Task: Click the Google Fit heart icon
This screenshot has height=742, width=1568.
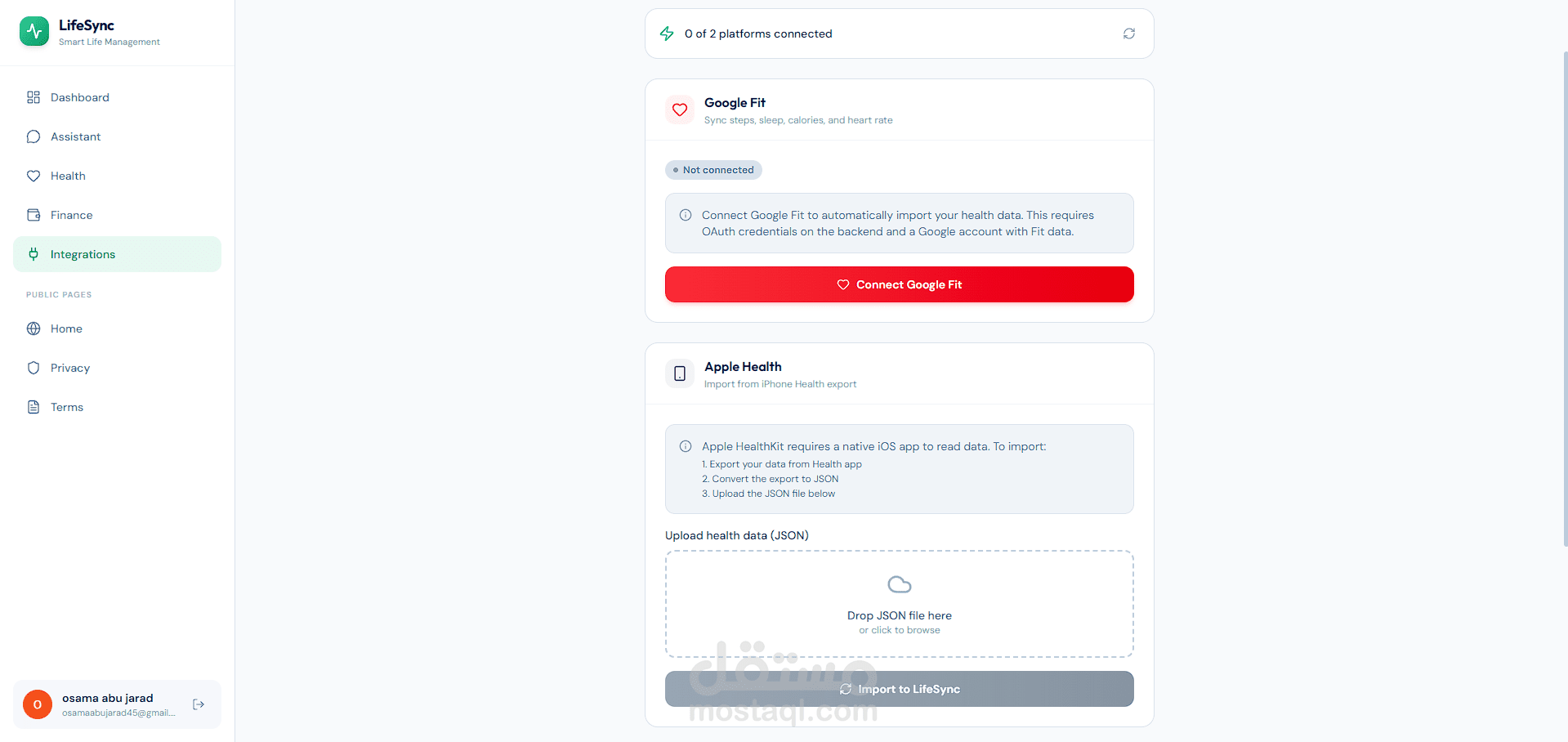Action: click(x=680, y=110)
